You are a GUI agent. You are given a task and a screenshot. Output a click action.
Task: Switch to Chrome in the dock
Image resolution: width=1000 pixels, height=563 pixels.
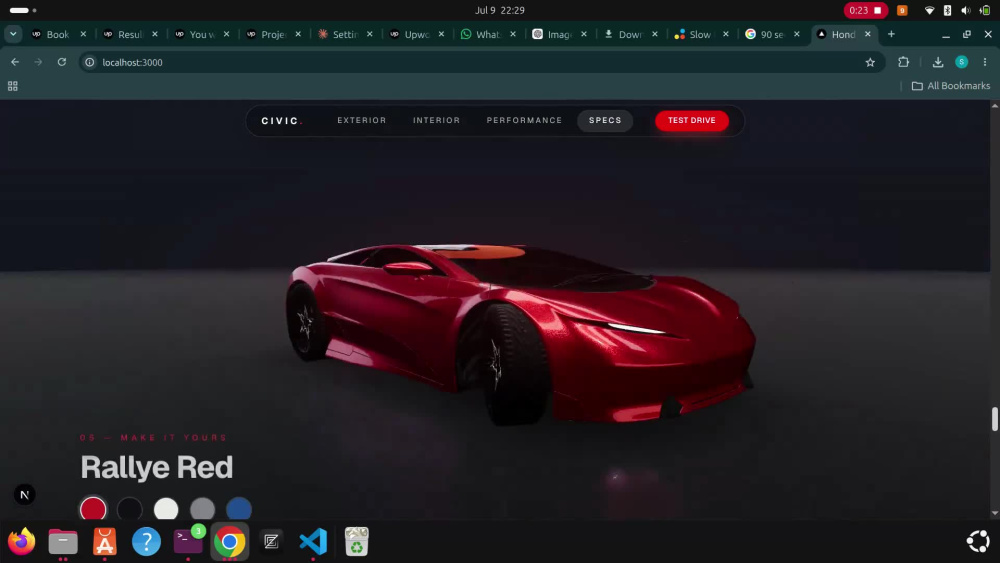tap(230, 541)
